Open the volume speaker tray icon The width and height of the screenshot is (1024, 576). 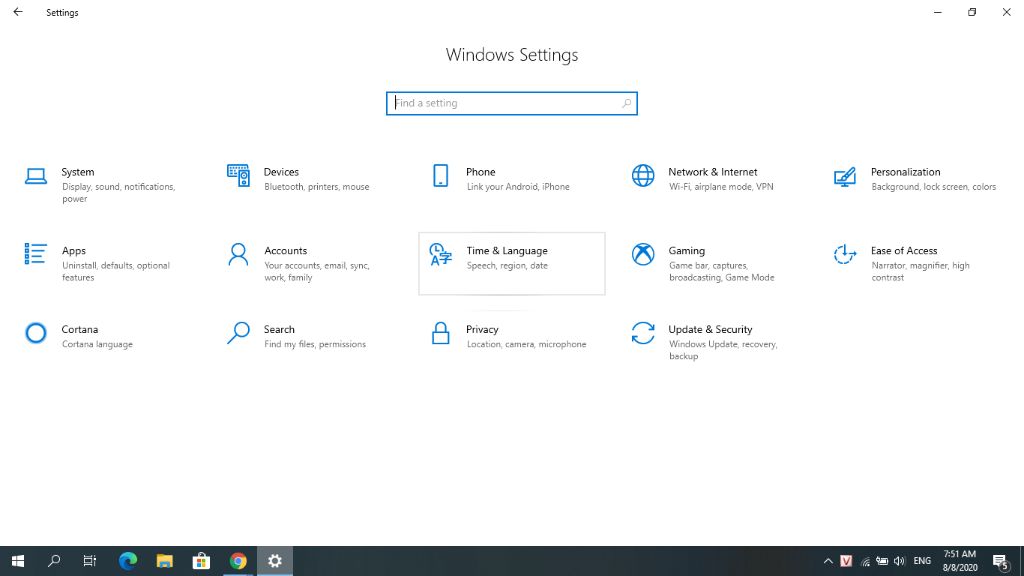(x=900, y=561)
